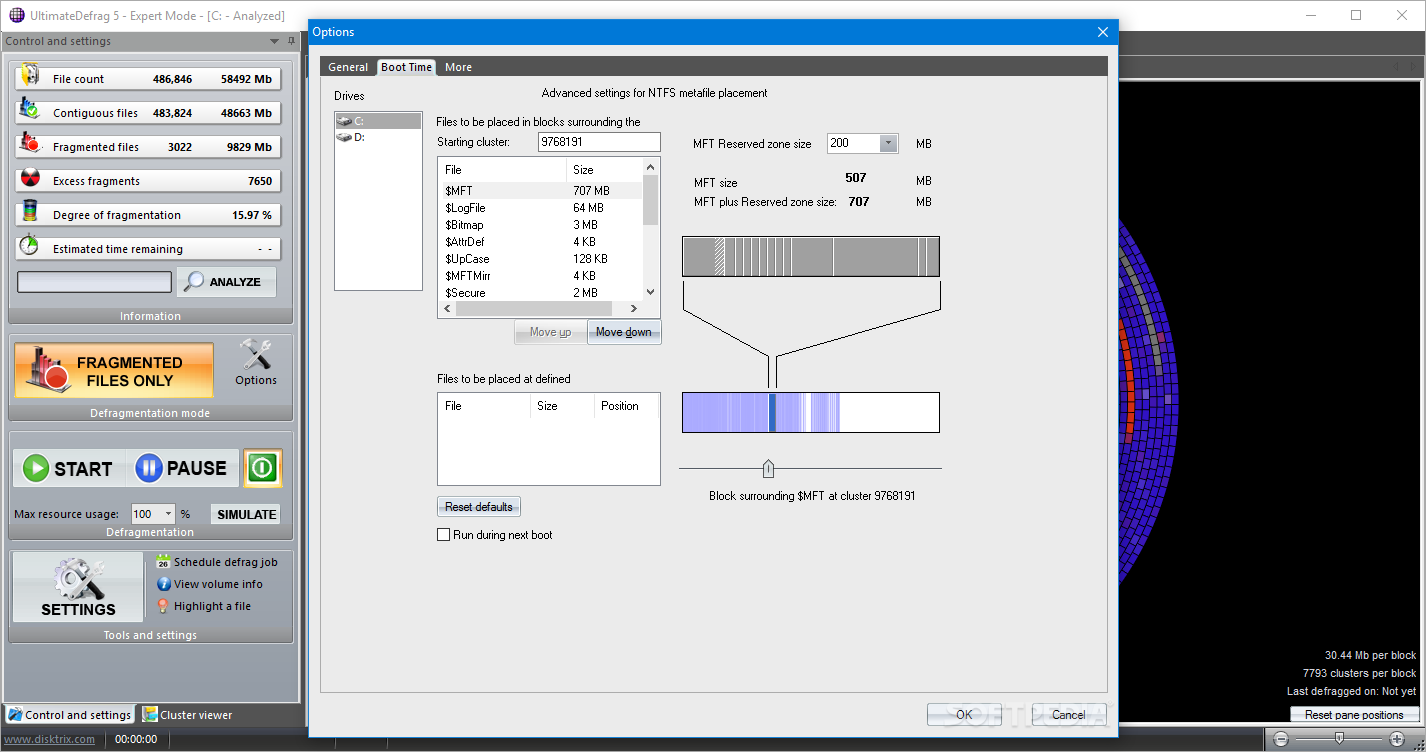Click the zoom in plus icon

click(1398, 739)
